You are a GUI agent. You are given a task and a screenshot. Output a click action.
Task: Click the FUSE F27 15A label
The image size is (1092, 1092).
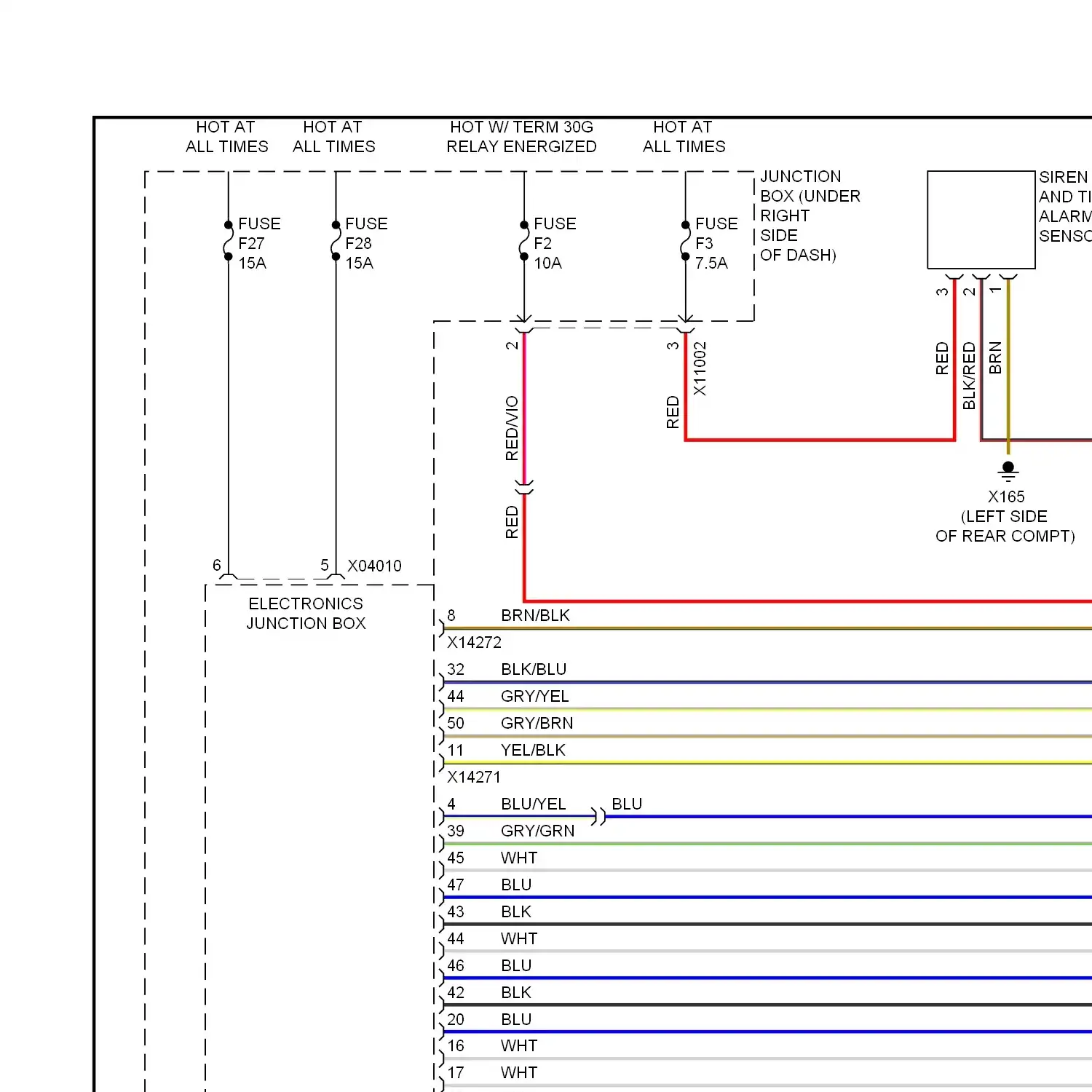tap(259, 243)
